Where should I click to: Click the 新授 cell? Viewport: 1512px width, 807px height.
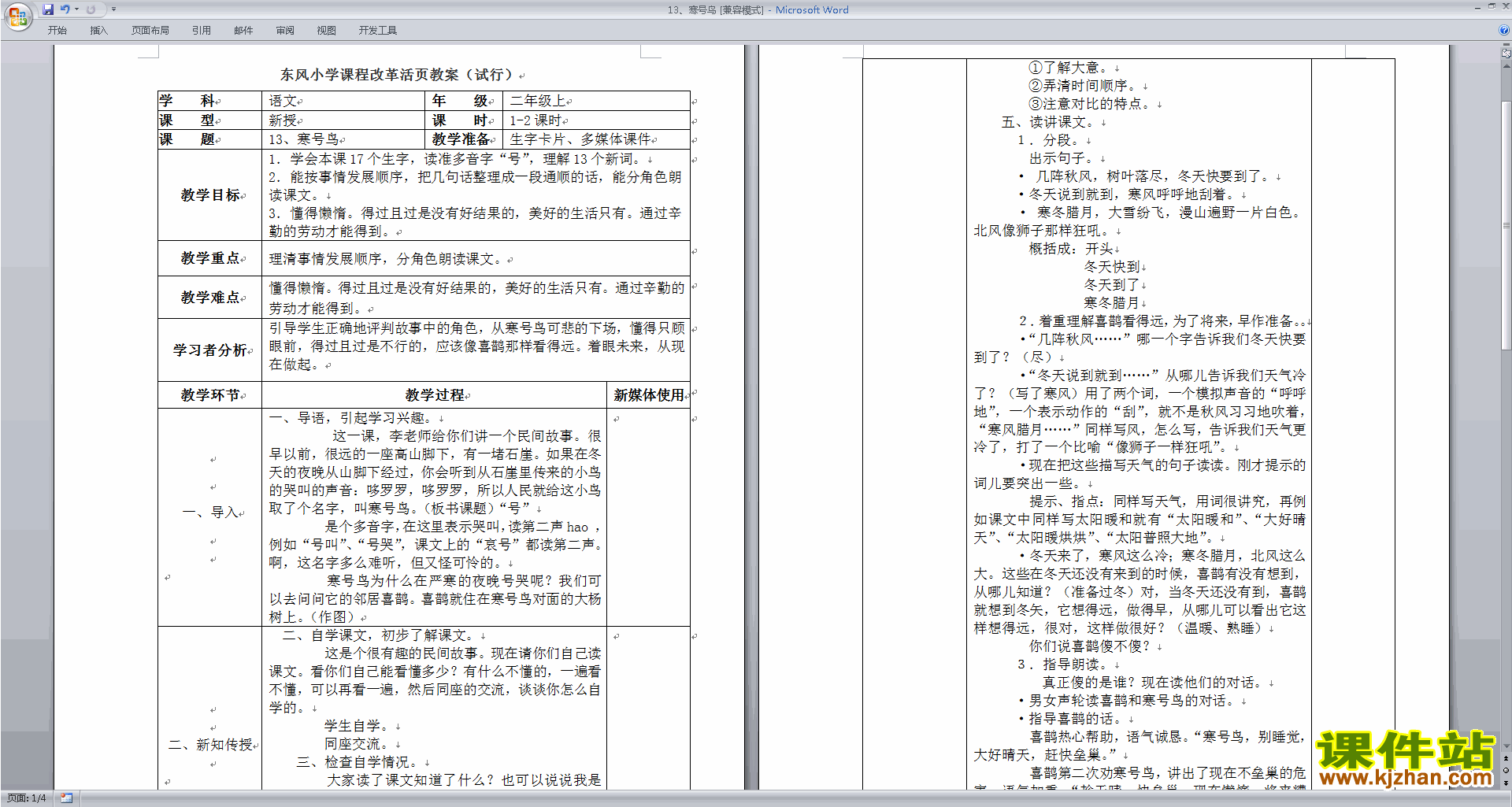tap(343, 120)
